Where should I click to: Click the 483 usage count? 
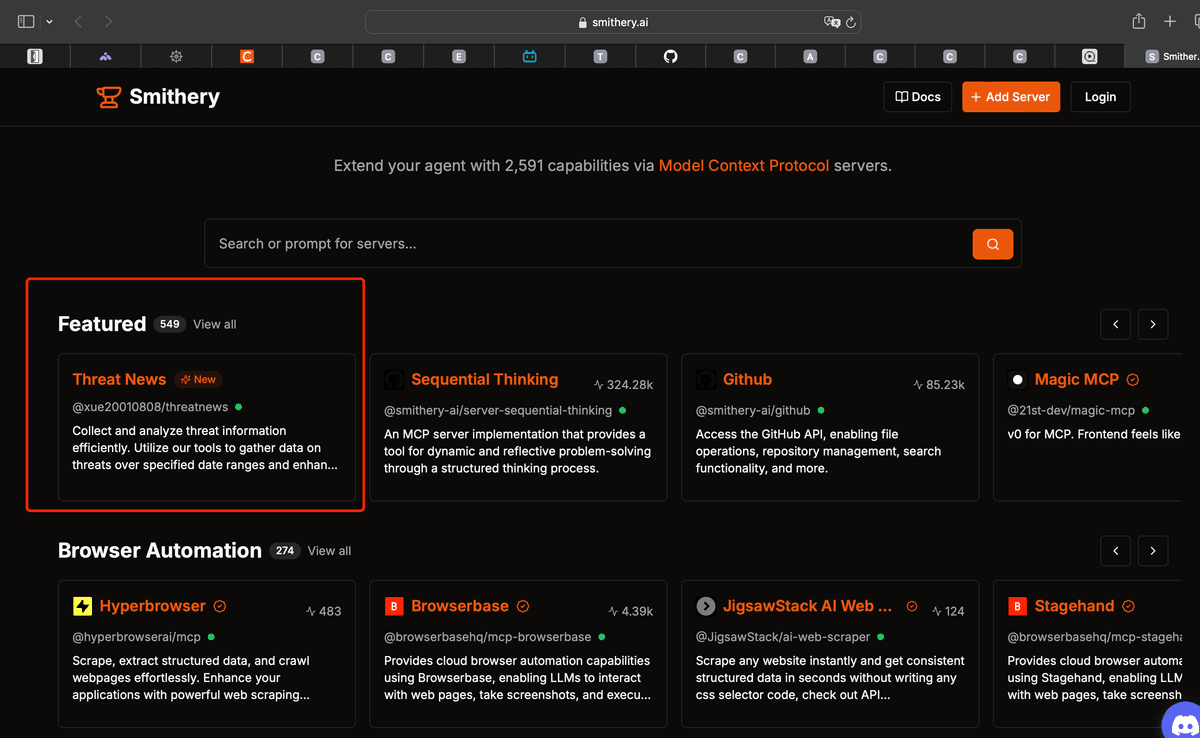[324, 611]
